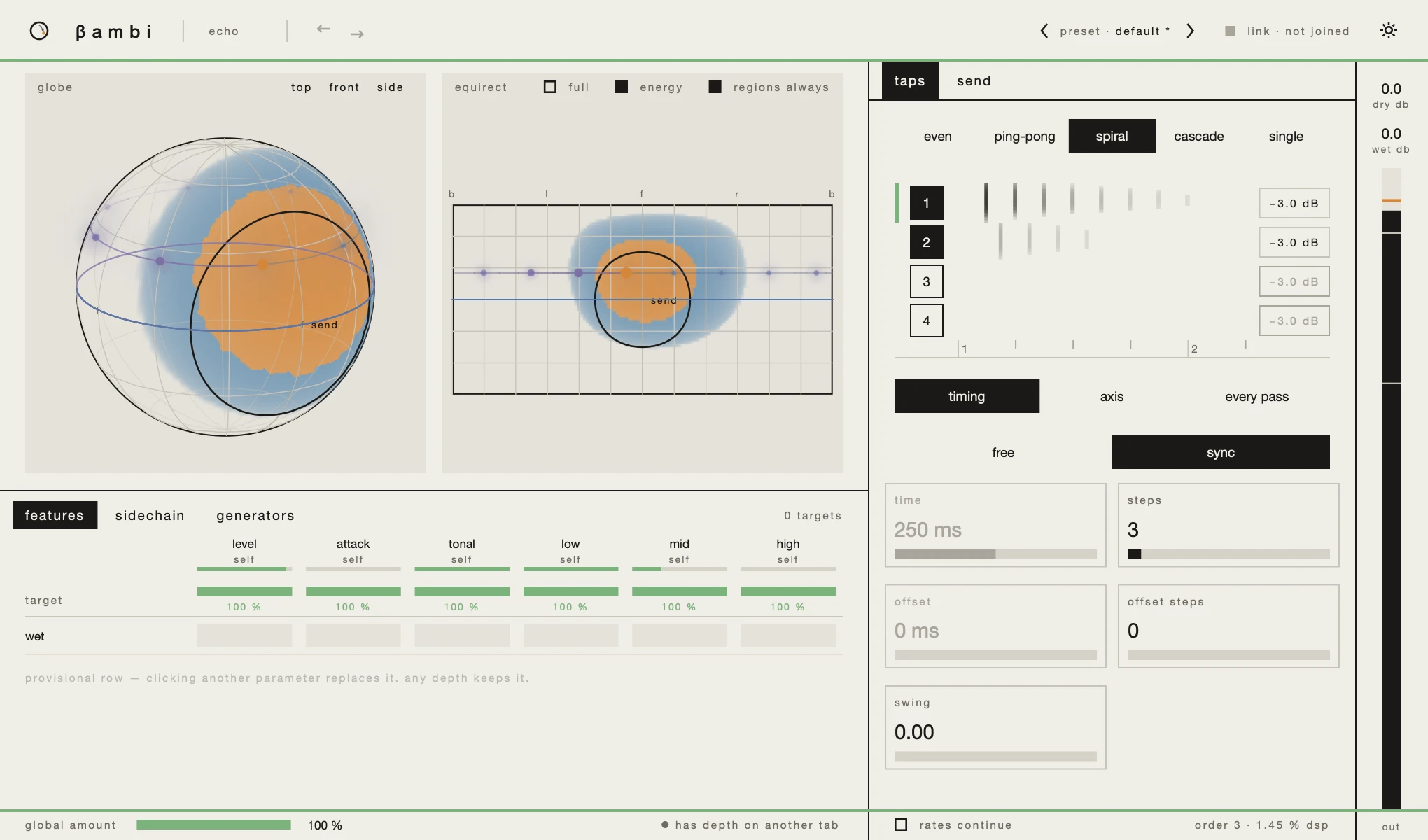Image resolution: width=1428 pixels, height=840 pixels.
Task: Click the redo right arrow
Action: (x=357, y=34)
